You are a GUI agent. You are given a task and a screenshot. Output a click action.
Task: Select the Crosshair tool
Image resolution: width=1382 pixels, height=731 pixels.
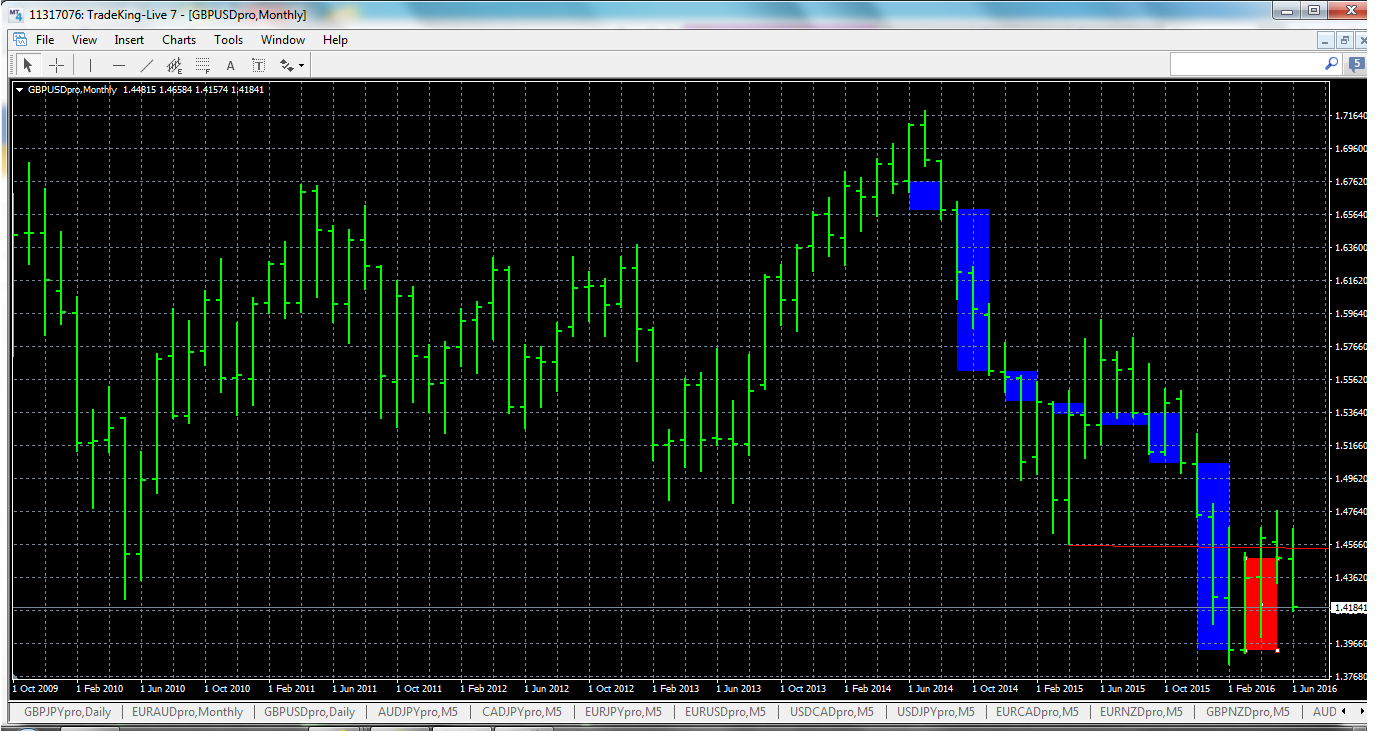[56, 64]
